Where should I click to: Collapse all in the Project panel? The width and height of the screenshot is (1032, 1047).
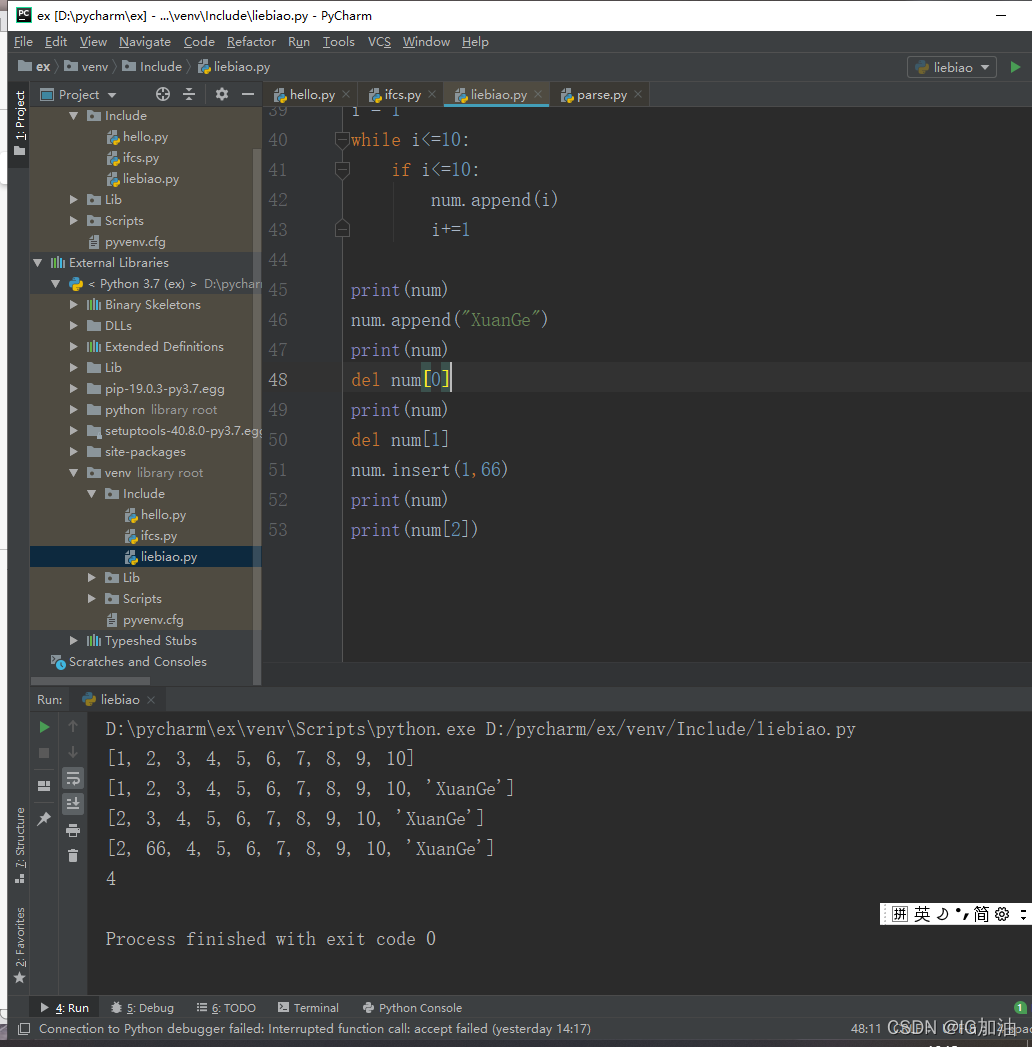190,94
